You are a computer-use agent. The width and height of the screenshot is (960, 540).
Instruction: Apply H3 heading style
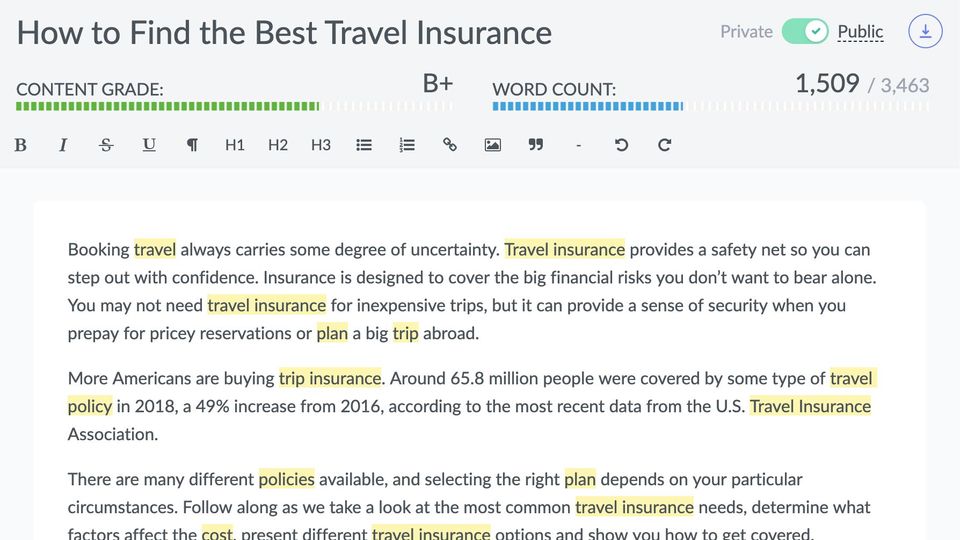(321, 145)
